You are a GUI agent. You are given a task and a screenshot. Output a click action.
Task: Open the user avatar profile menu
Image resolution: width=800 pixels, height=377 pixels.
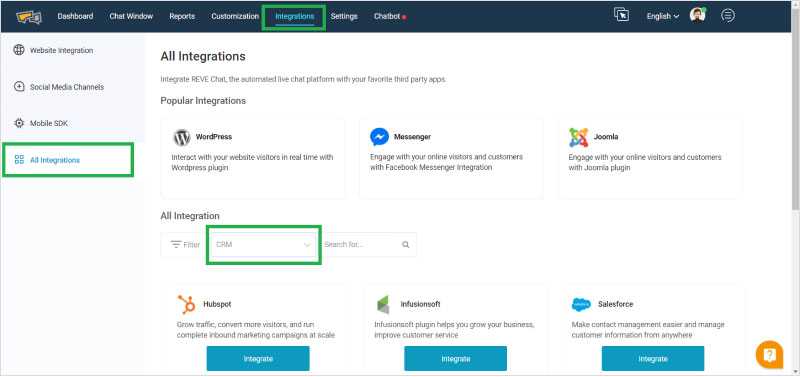point(697,15)
